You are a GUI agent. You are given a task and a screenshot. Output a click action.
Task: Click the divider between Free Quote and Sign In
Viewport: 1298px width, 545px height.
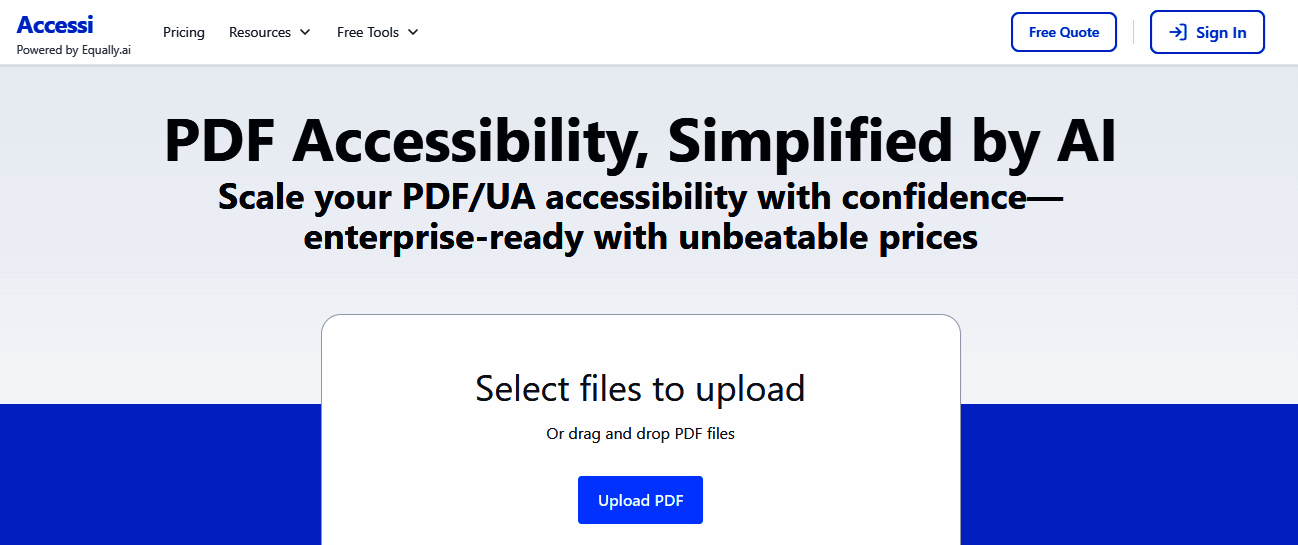click(x=1133, y=32)
